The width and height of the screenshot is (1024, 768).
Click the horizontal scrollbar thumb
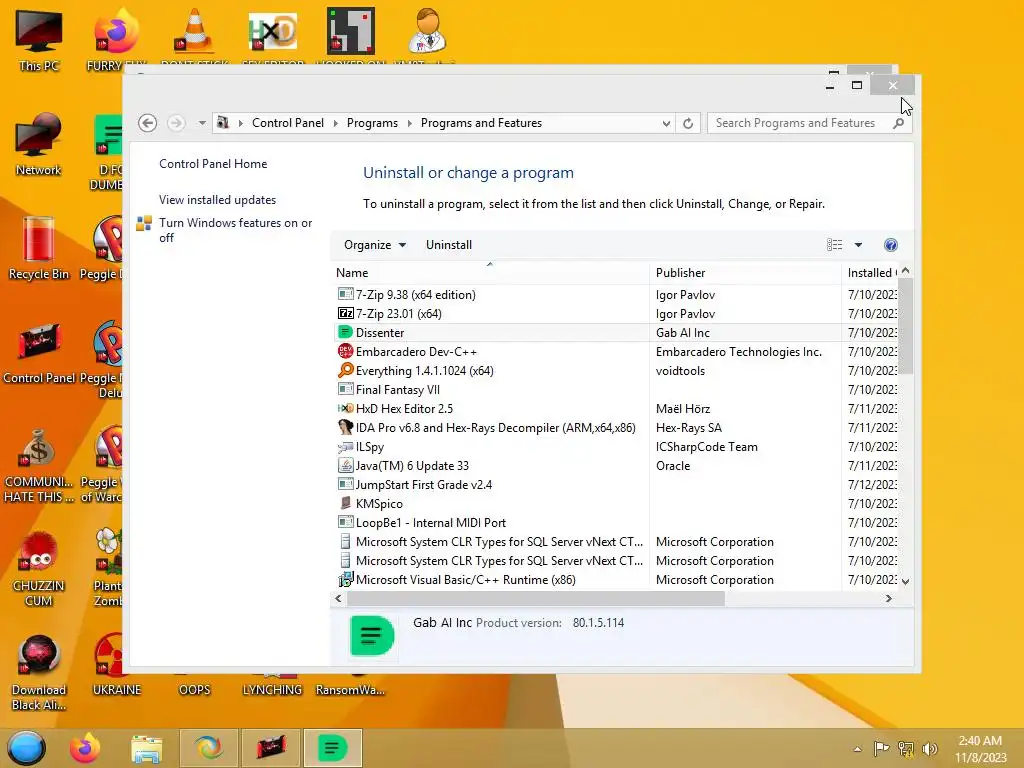(x=536, y=598)
